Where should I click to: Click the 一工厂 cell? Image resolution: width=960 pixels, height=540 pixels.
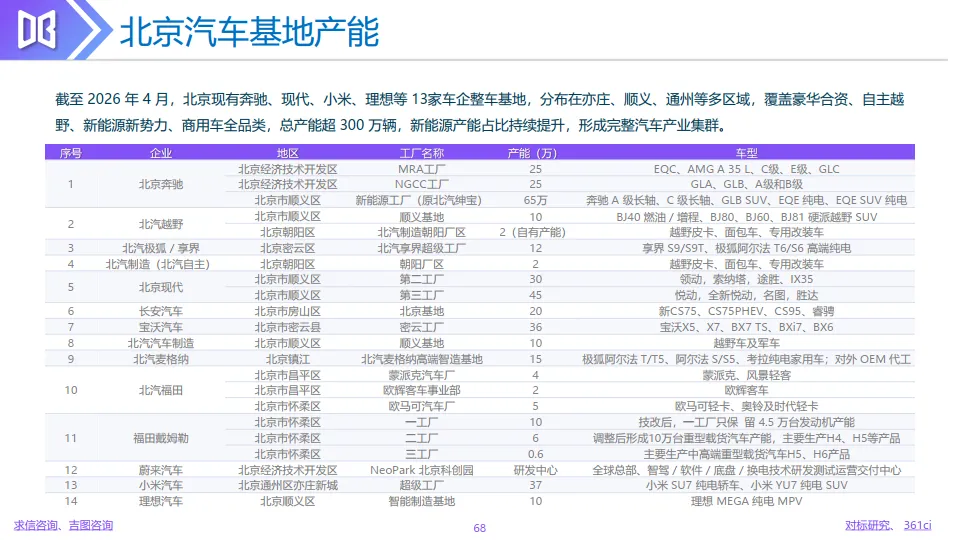pos(421,422)
